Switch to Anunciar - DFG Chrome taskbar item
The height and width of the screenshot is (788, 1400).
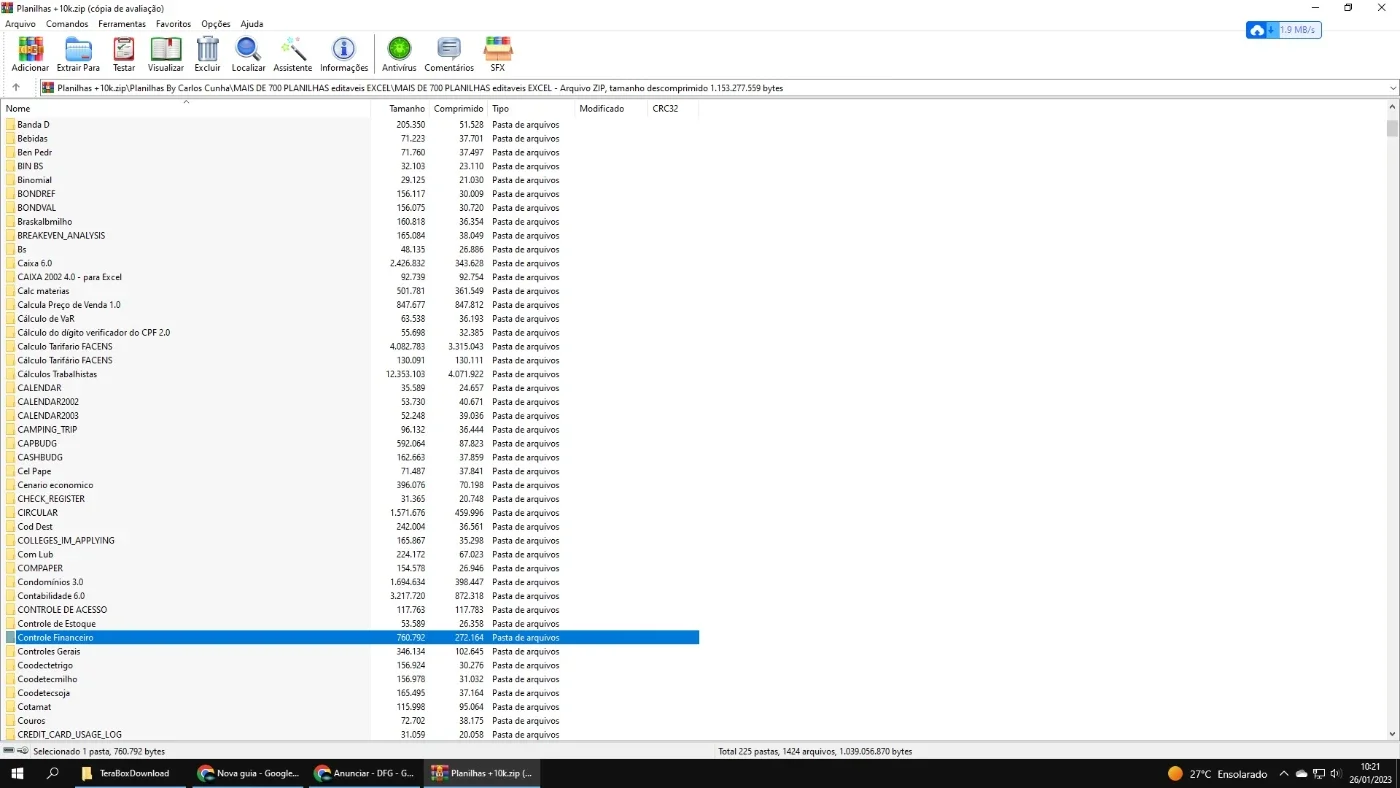coord(364,773)
